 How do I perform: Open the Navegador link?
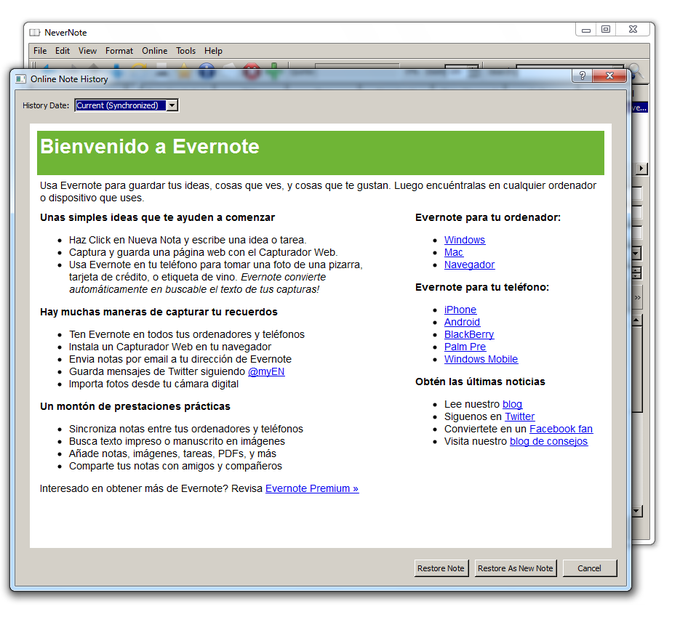469,264
